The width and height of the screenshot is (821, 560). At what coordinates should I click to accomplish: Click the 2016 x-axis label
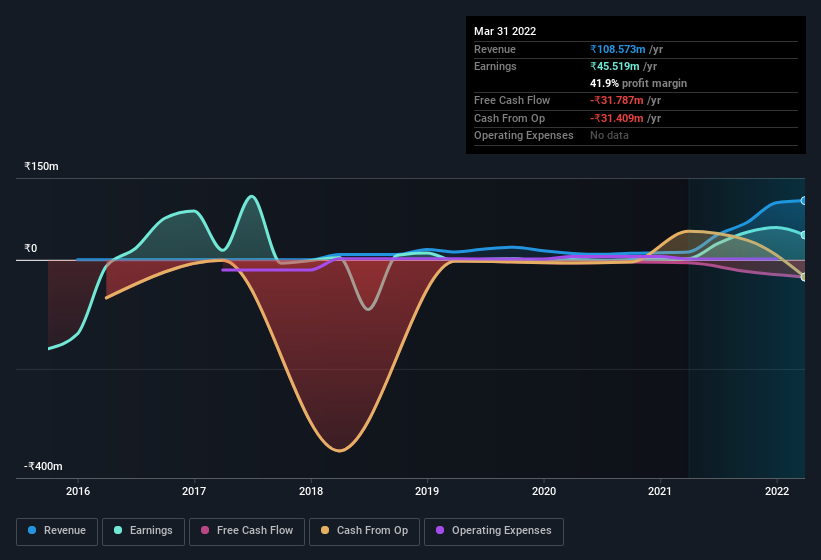(x=78, y=491)
